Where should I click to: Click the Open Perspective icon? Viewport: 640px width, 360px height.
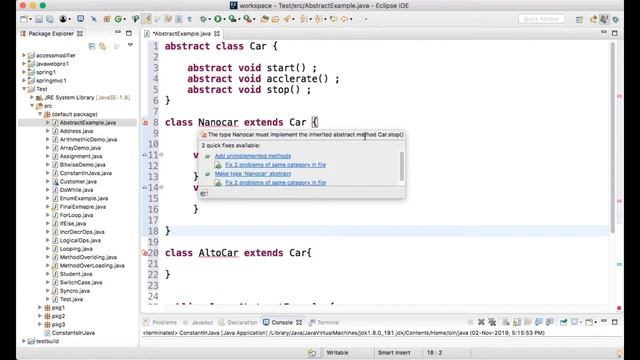(579, 19)
